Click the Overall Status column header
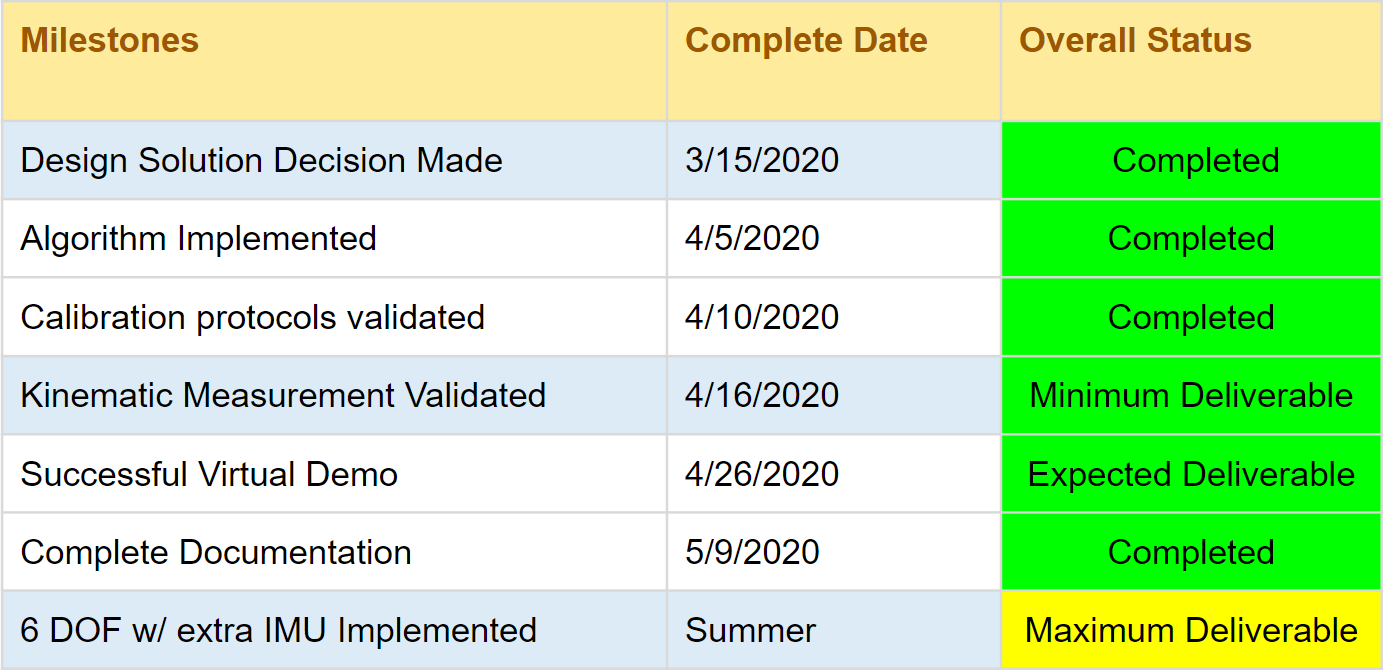 [1135, 42]
